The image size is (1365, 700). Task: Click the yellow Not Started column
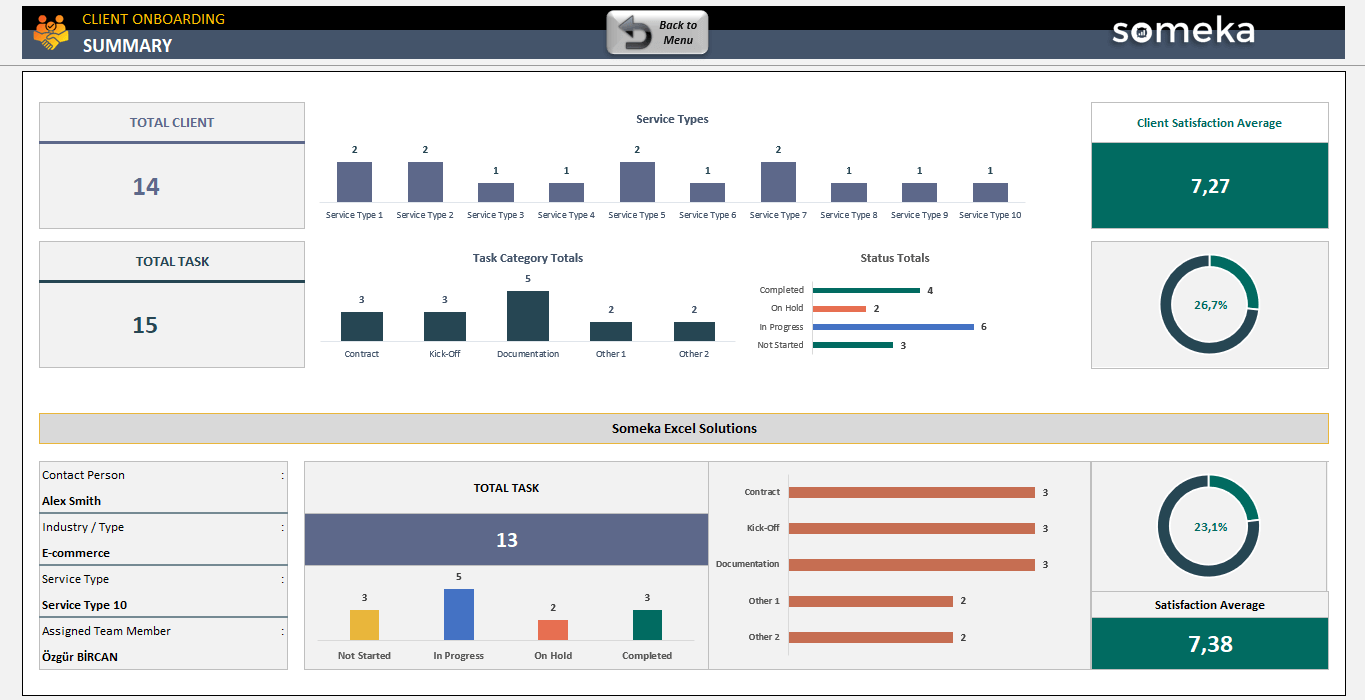[364, 625]
